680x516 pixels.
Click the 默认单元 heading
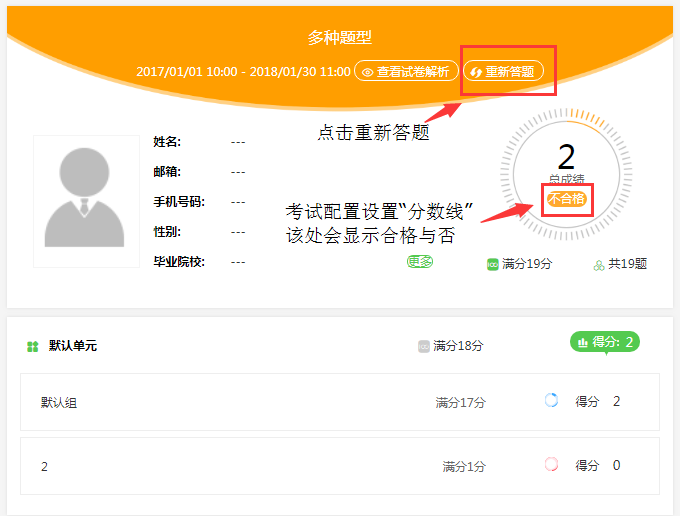(x=73, y=346)
